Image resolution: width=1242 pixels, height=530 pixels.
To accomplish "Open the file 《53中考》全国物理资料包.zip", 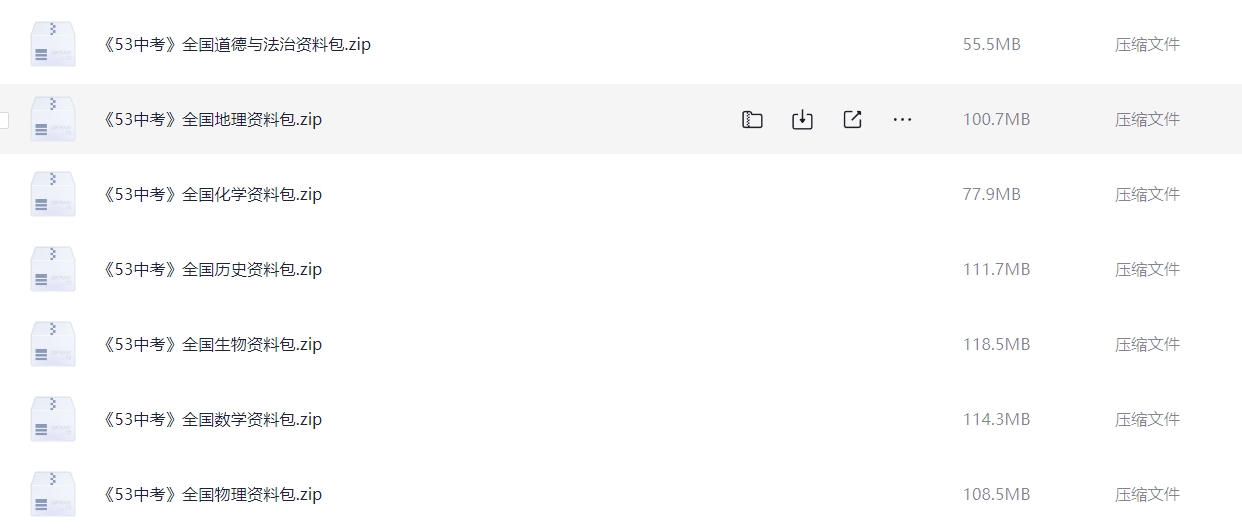I will [x=212, y=495].
